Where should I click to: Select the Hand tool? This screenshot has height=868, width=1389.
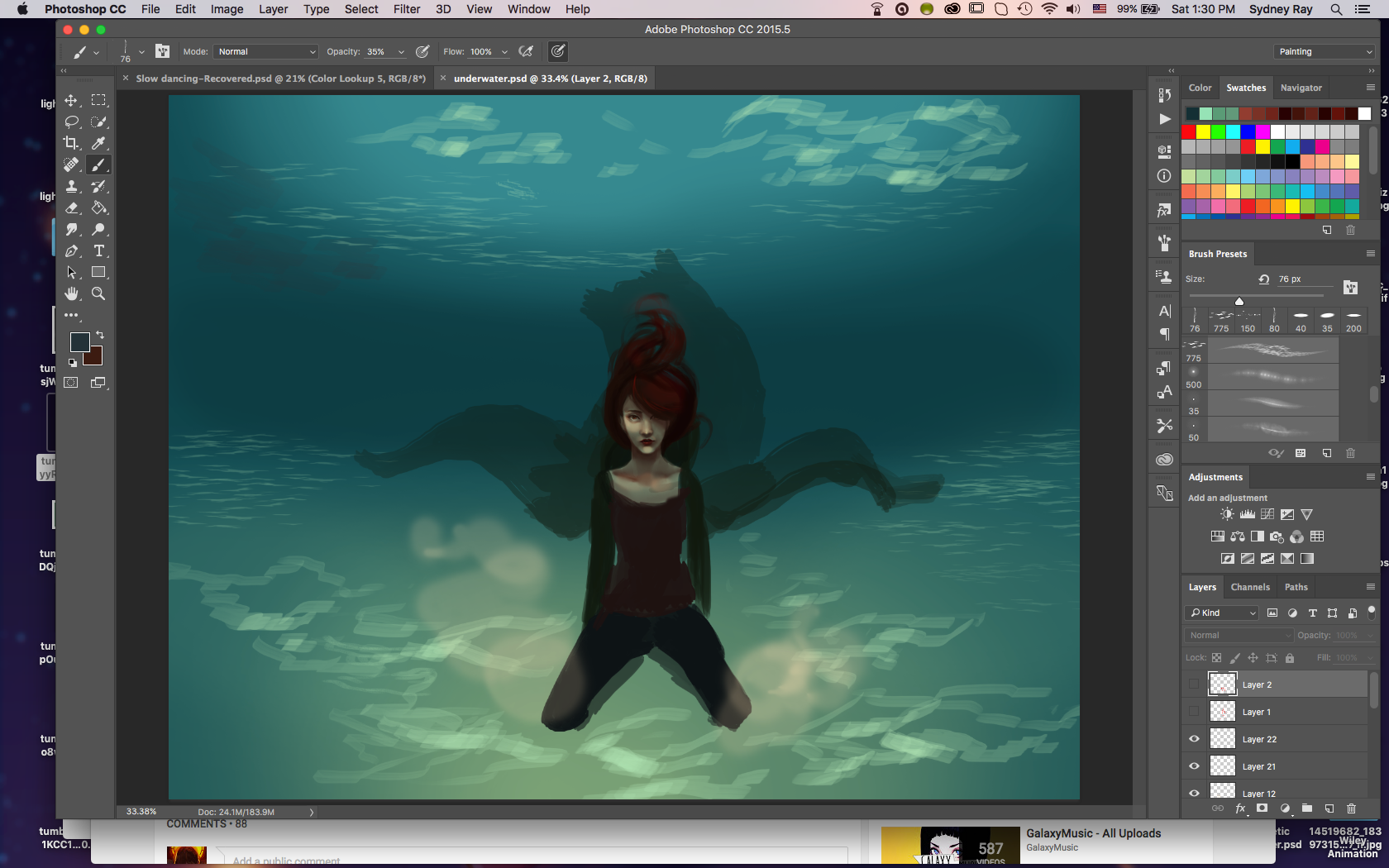(x=72, y=293)
